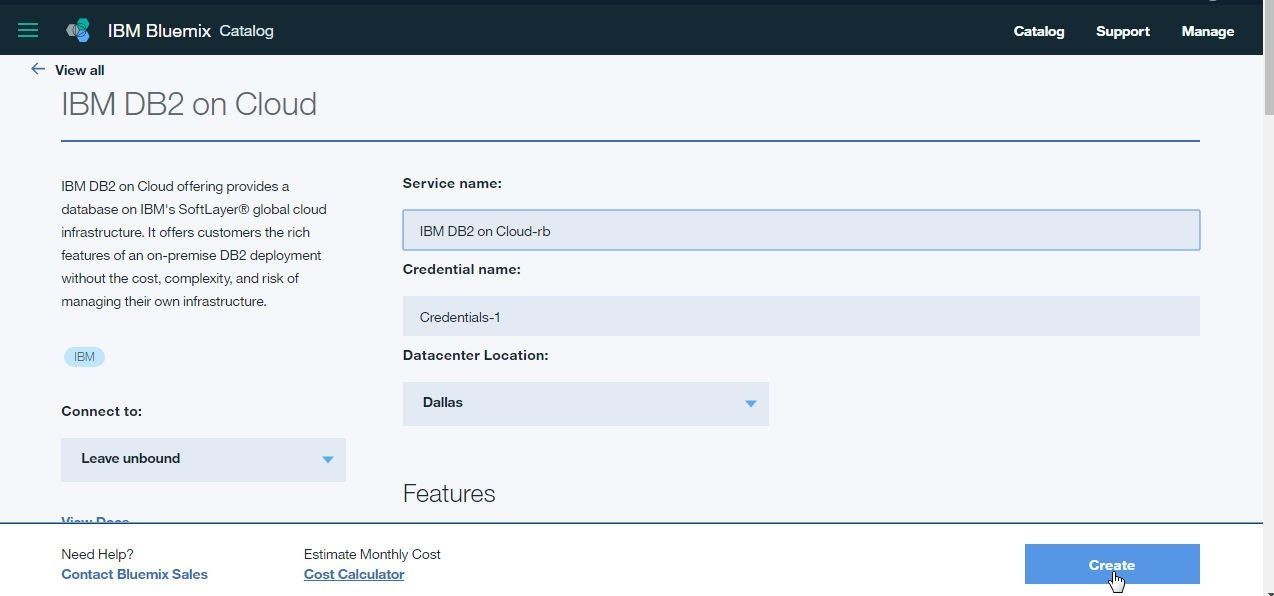Click the View all link
The width and height of the screenshot is (1274, 596).
[79, 70]
